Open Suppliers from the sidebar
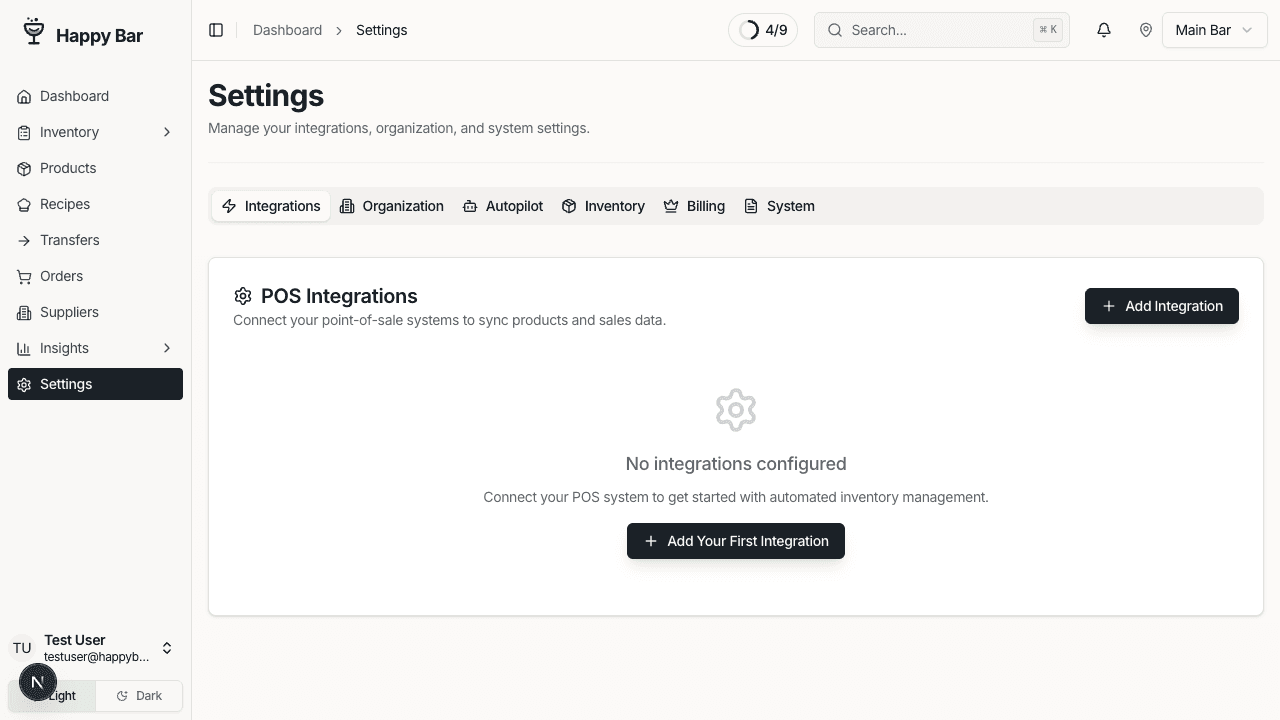The width and height of the screenshot is (1280, 720). point(68,312)
